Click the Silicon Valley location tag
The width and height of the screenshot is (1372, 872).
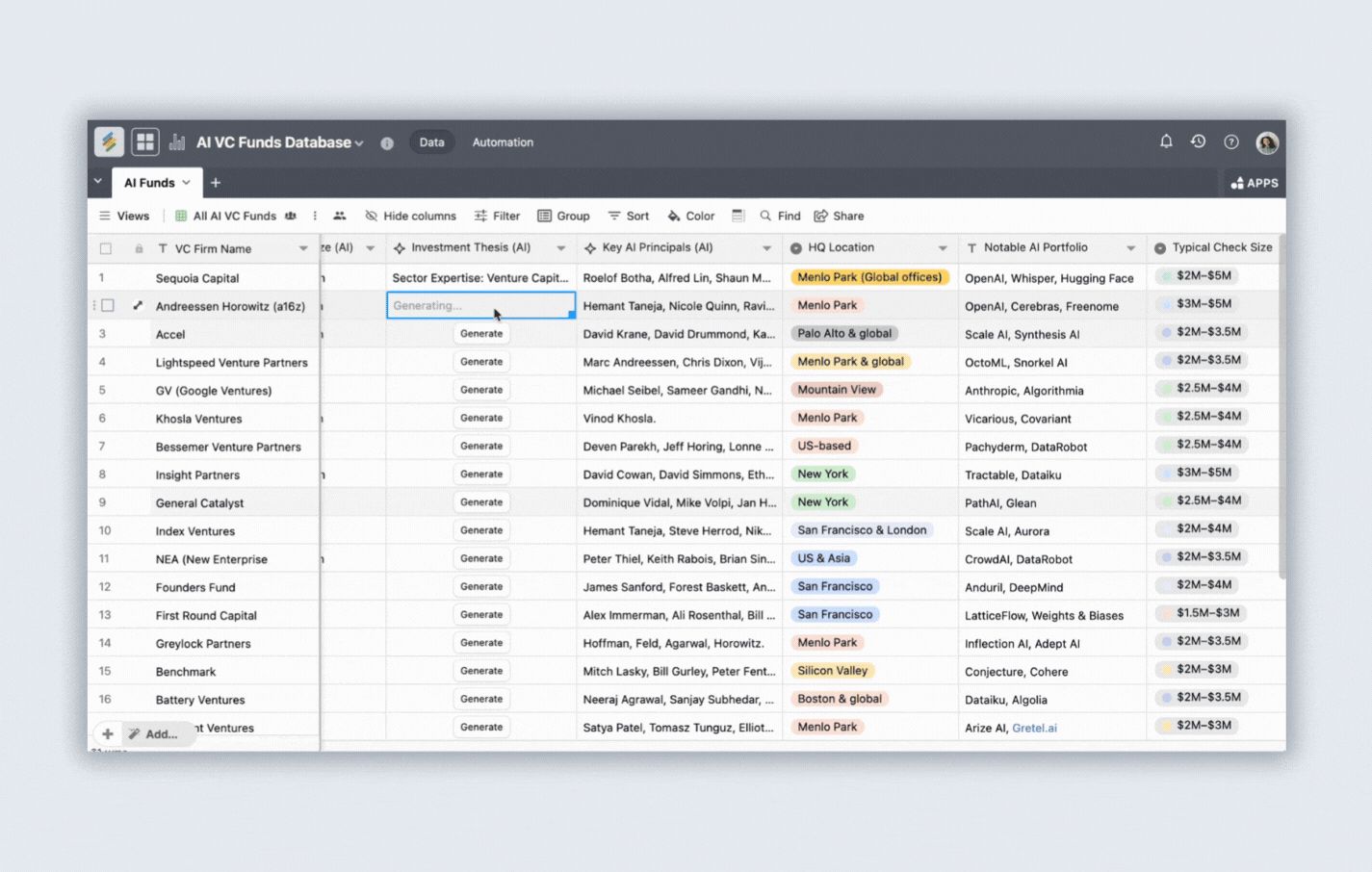[832, 671]
